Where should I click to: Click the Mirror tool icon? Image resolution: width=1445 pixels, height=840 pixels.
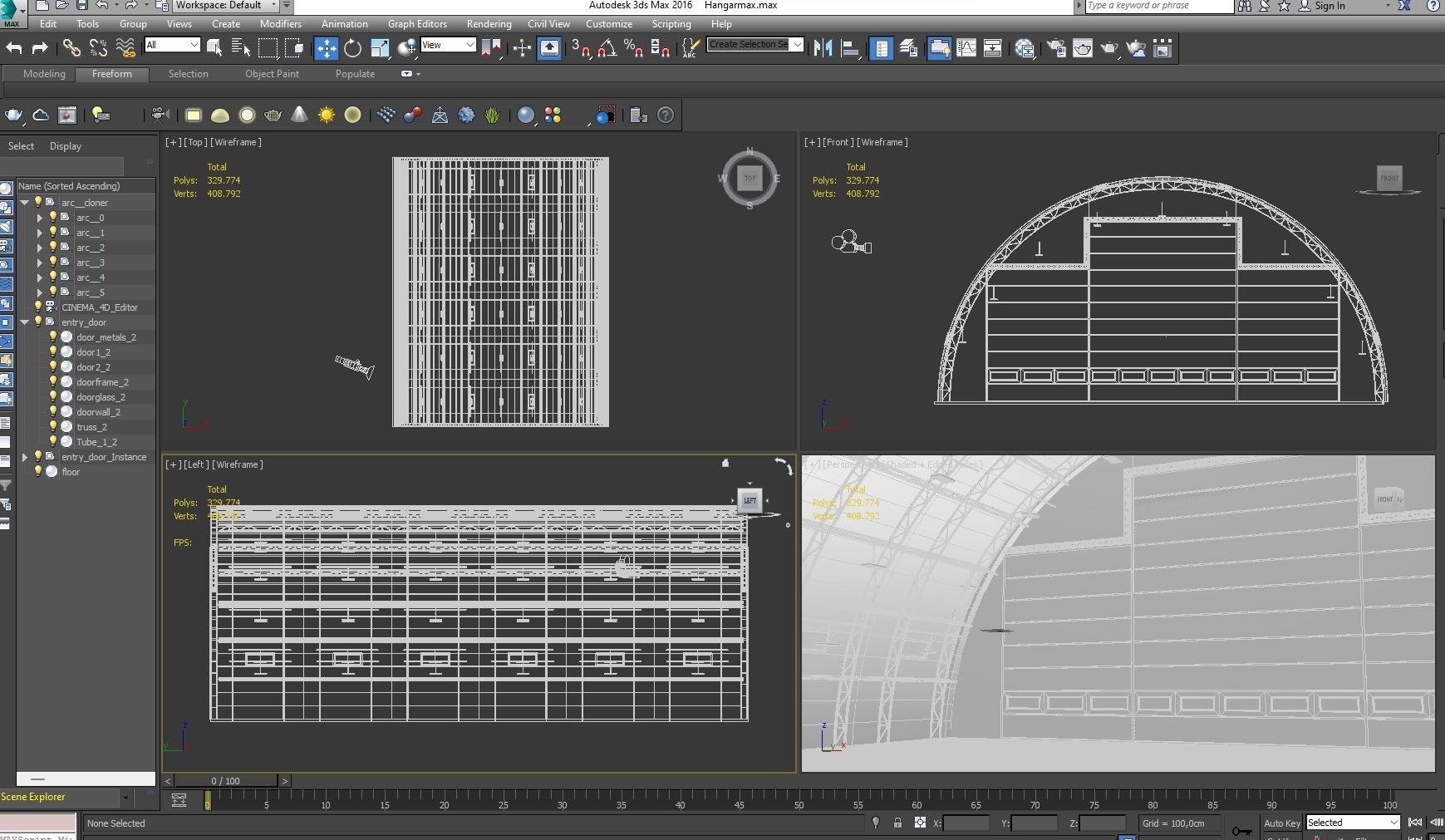823,48
